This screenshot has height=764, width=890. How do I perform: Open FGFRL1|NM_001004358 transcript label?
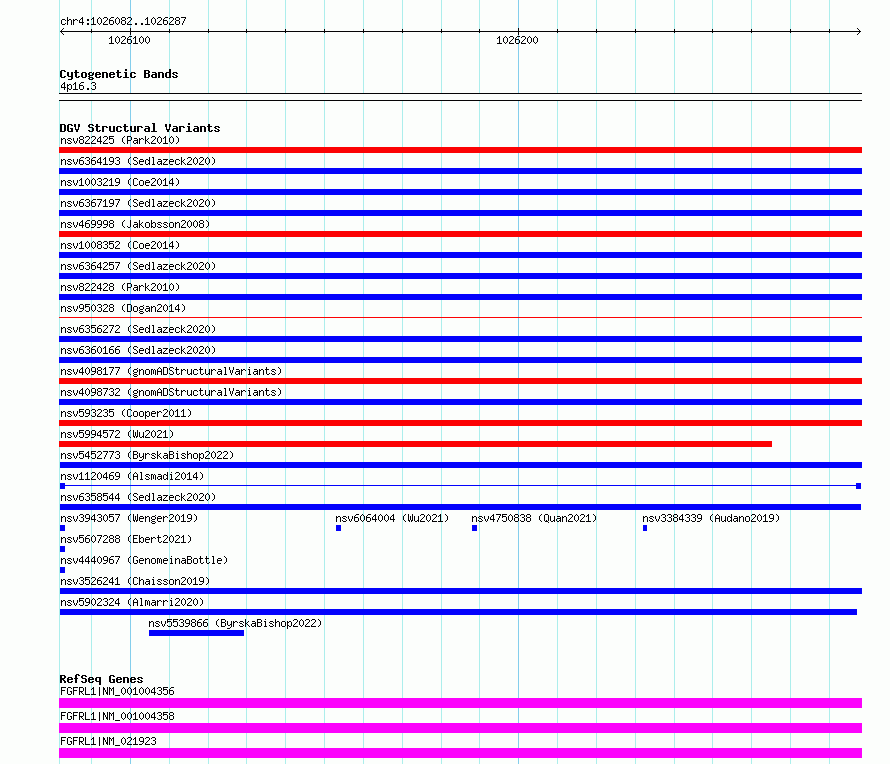(117, 716)
